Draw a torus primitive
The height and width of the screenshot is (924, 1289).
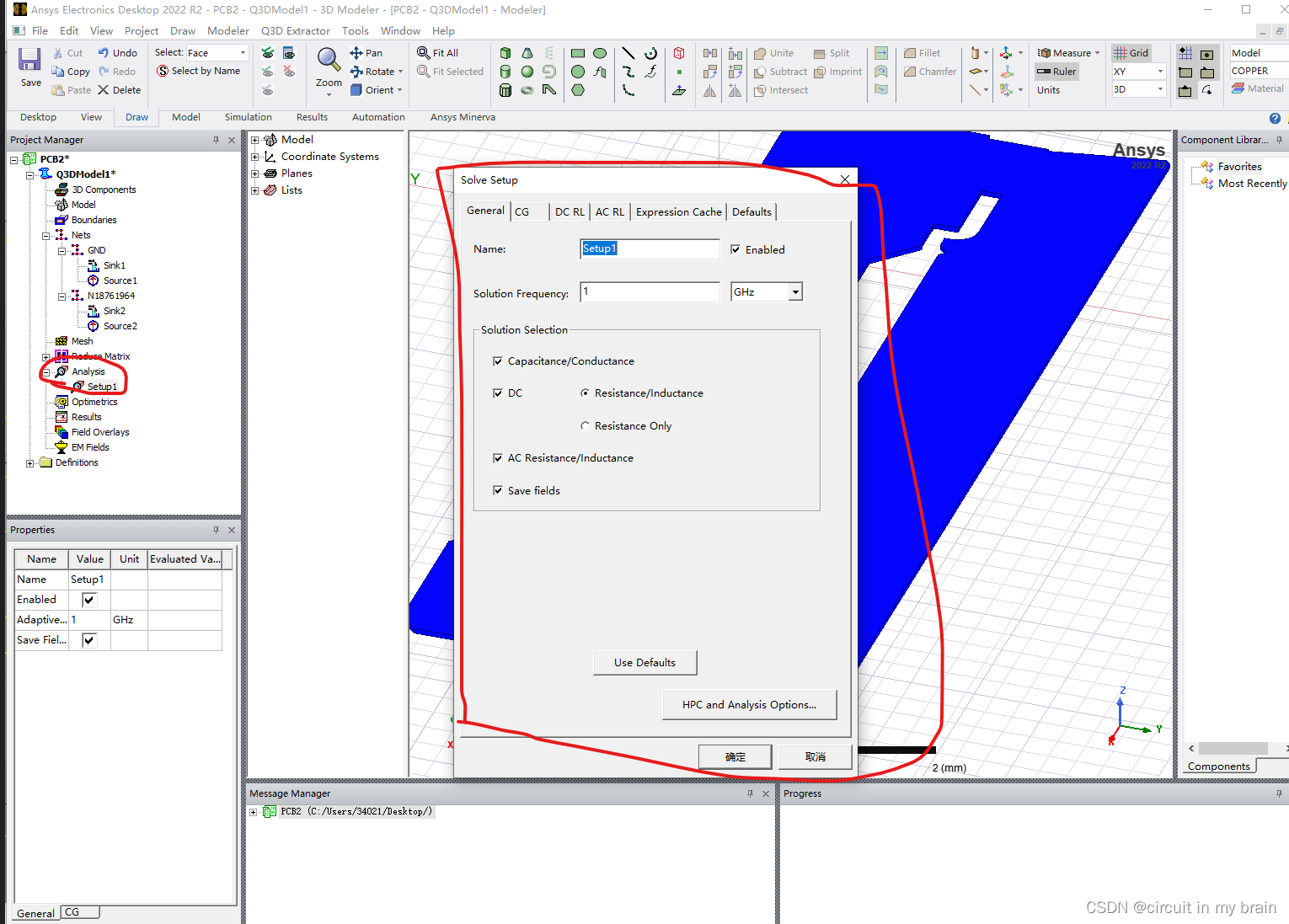[x=527, y=90]
